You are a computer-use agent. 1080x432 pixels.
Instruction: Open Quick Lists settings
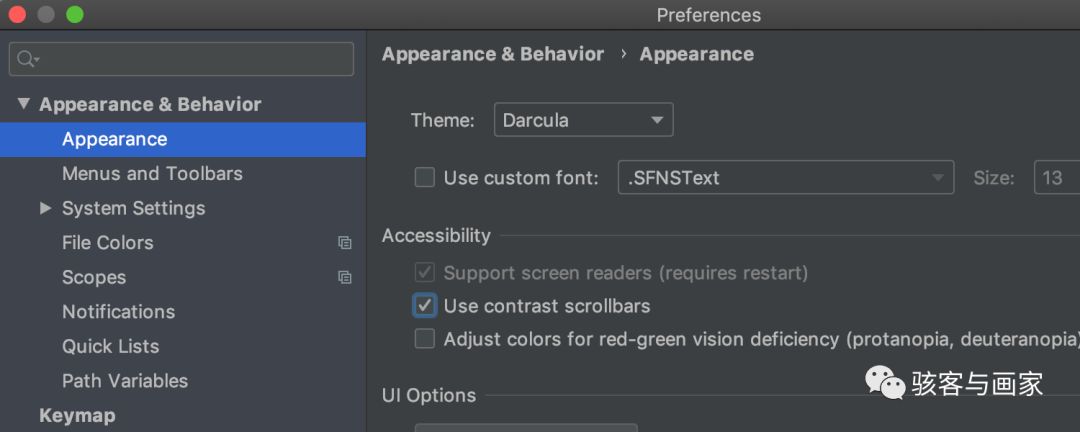[x=110, y=346]
